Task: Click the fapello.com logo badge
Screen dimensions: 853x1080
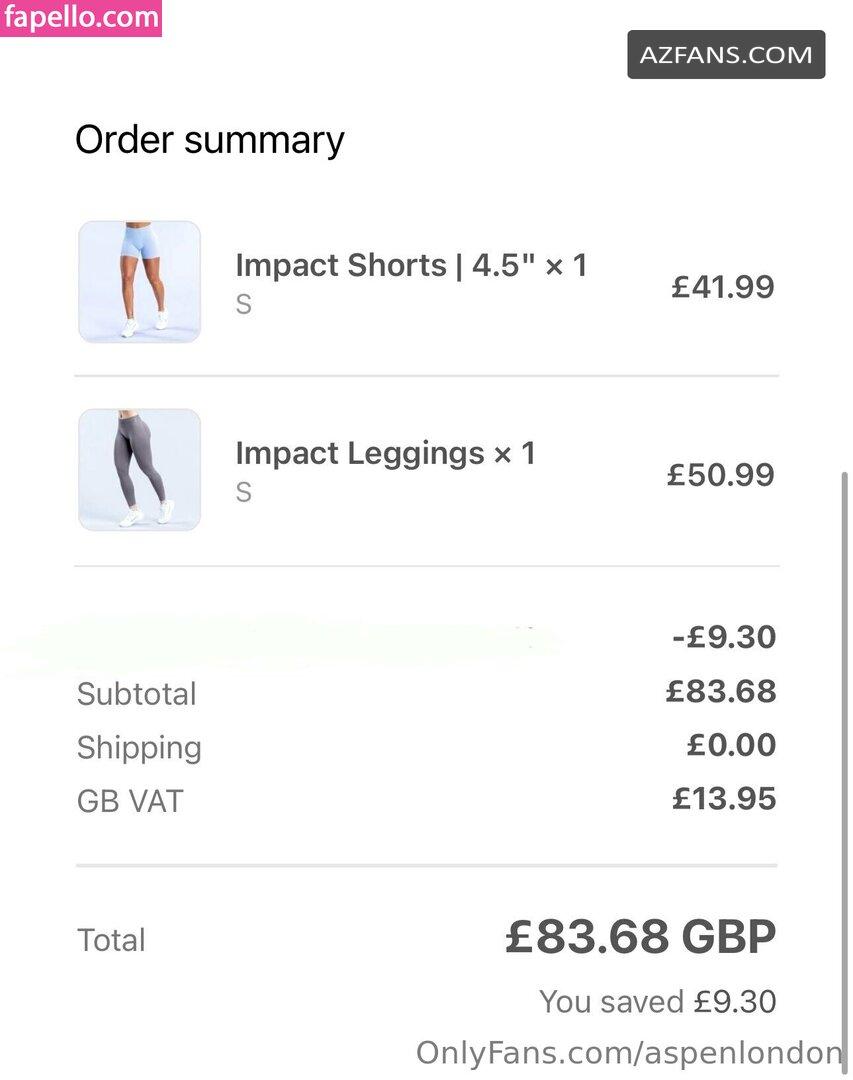Action: coord(81,18)
